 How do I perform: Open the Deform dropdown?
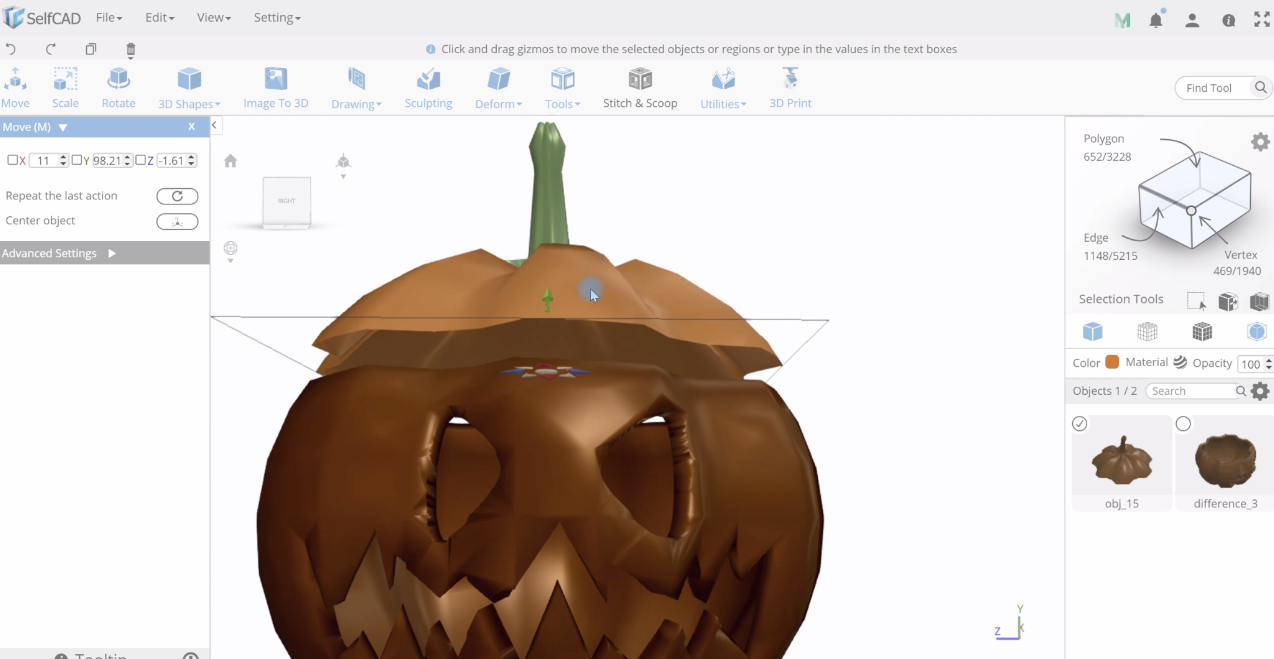pos(498,87)
